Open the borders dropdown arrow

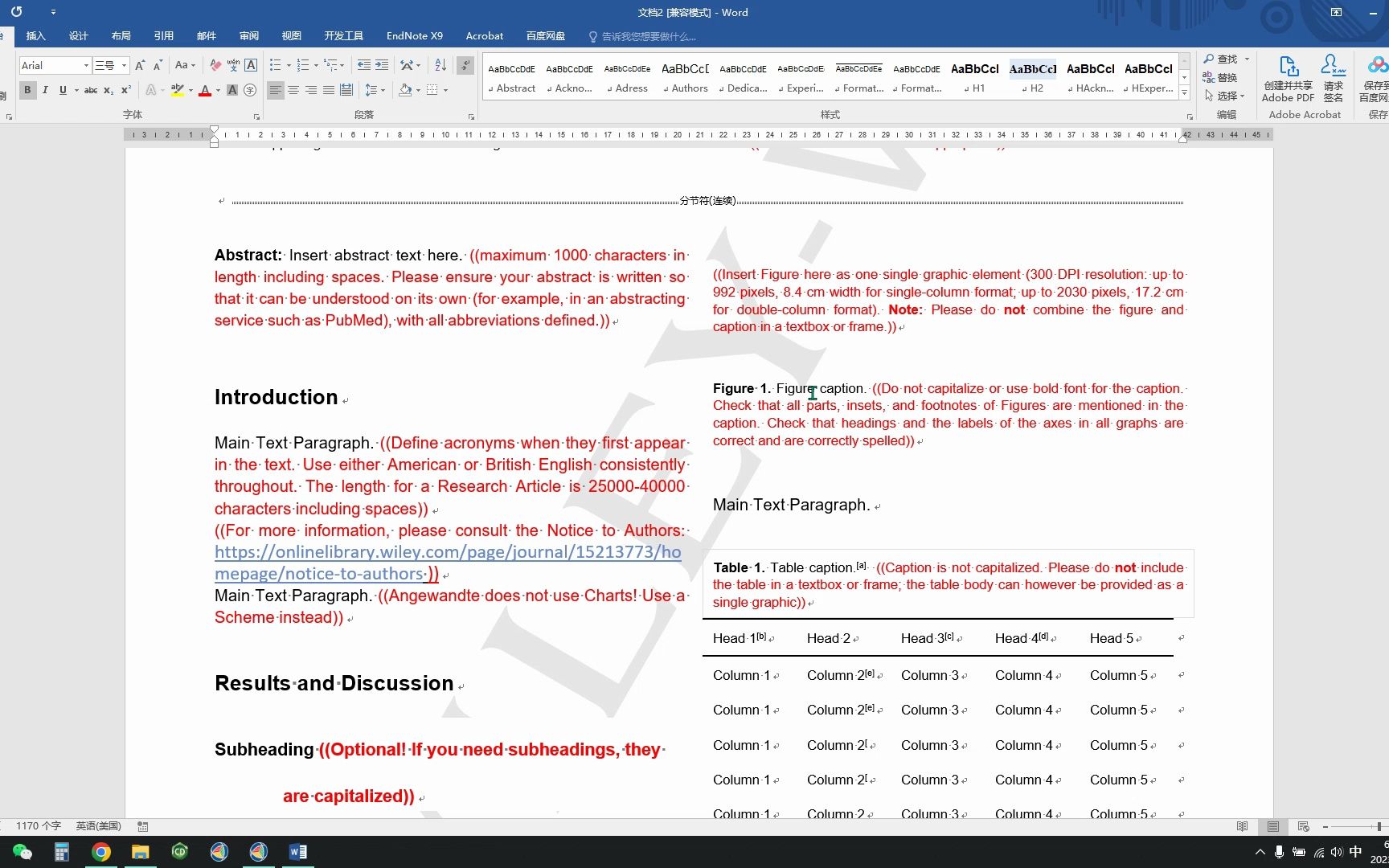click(445, 90)
